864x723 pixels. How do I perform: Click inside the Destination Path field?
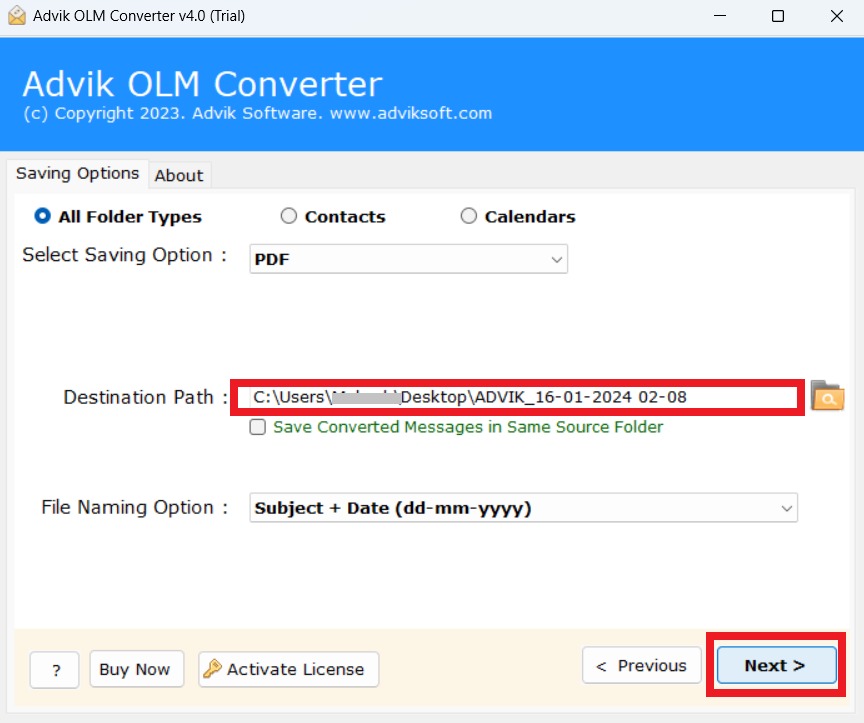click(517, 397)
